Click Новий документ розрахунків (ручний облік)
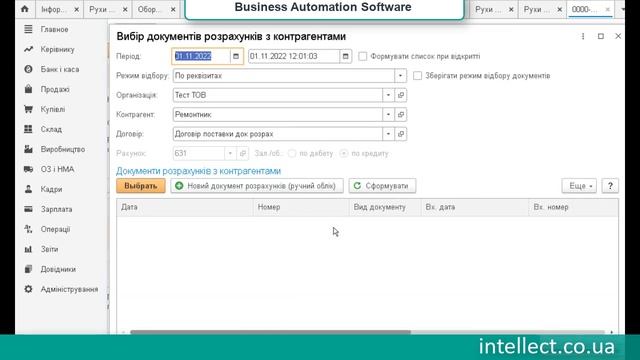The height and width of the screenshot is (360, 640). tap(257, 186)
